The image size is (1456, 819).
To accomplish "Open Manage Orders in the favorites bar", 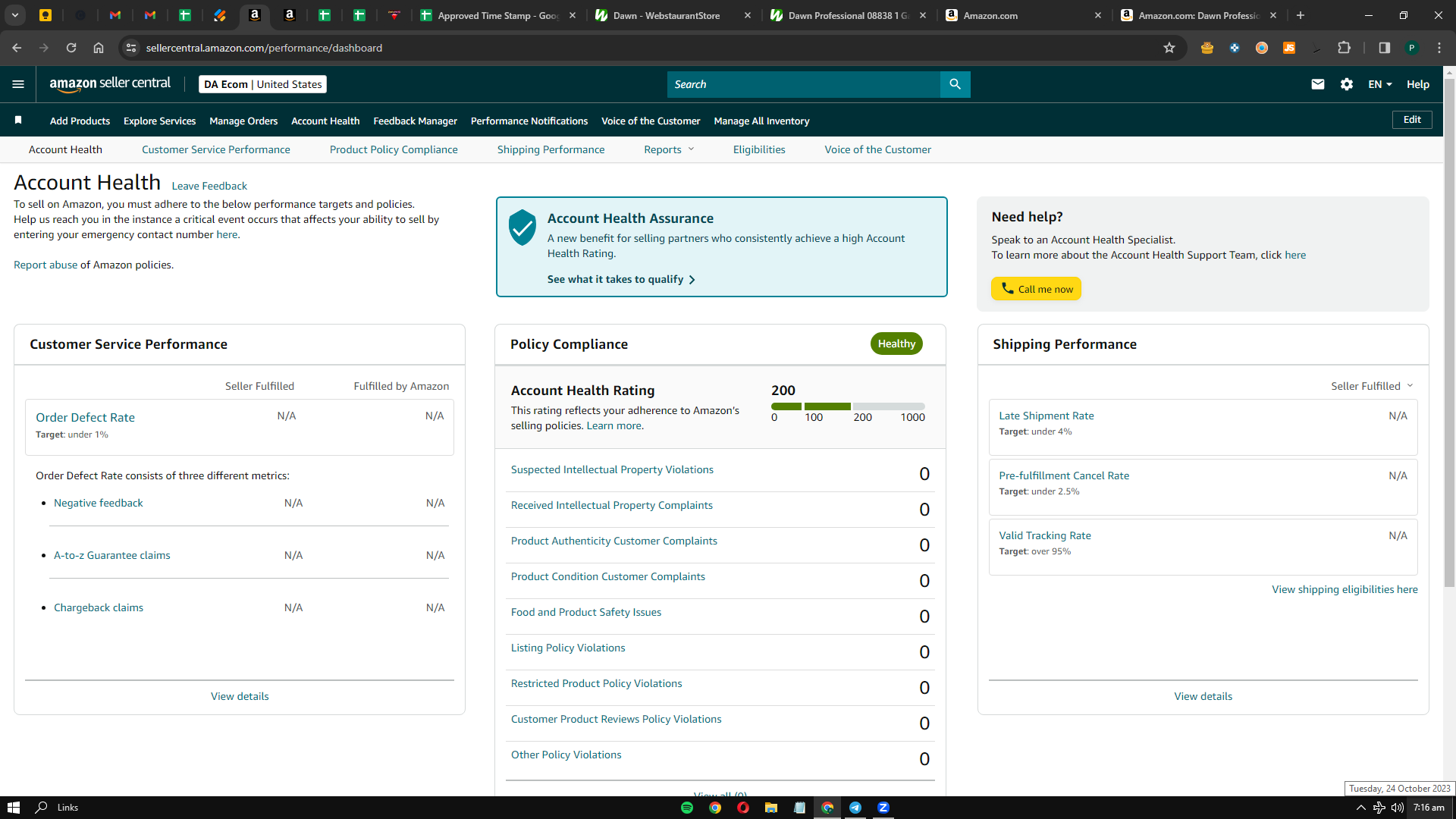I will (x=243, y=121).
